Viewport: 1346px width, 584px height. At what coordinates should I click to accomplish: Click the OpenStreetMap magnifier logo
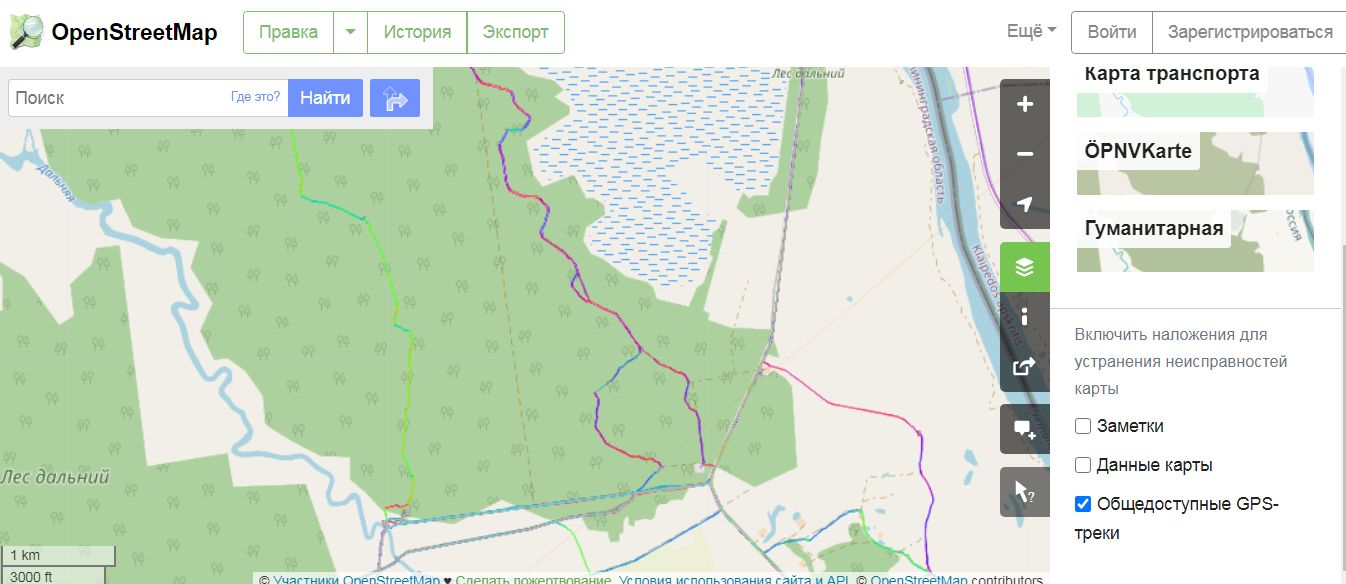tap(27, 32)
